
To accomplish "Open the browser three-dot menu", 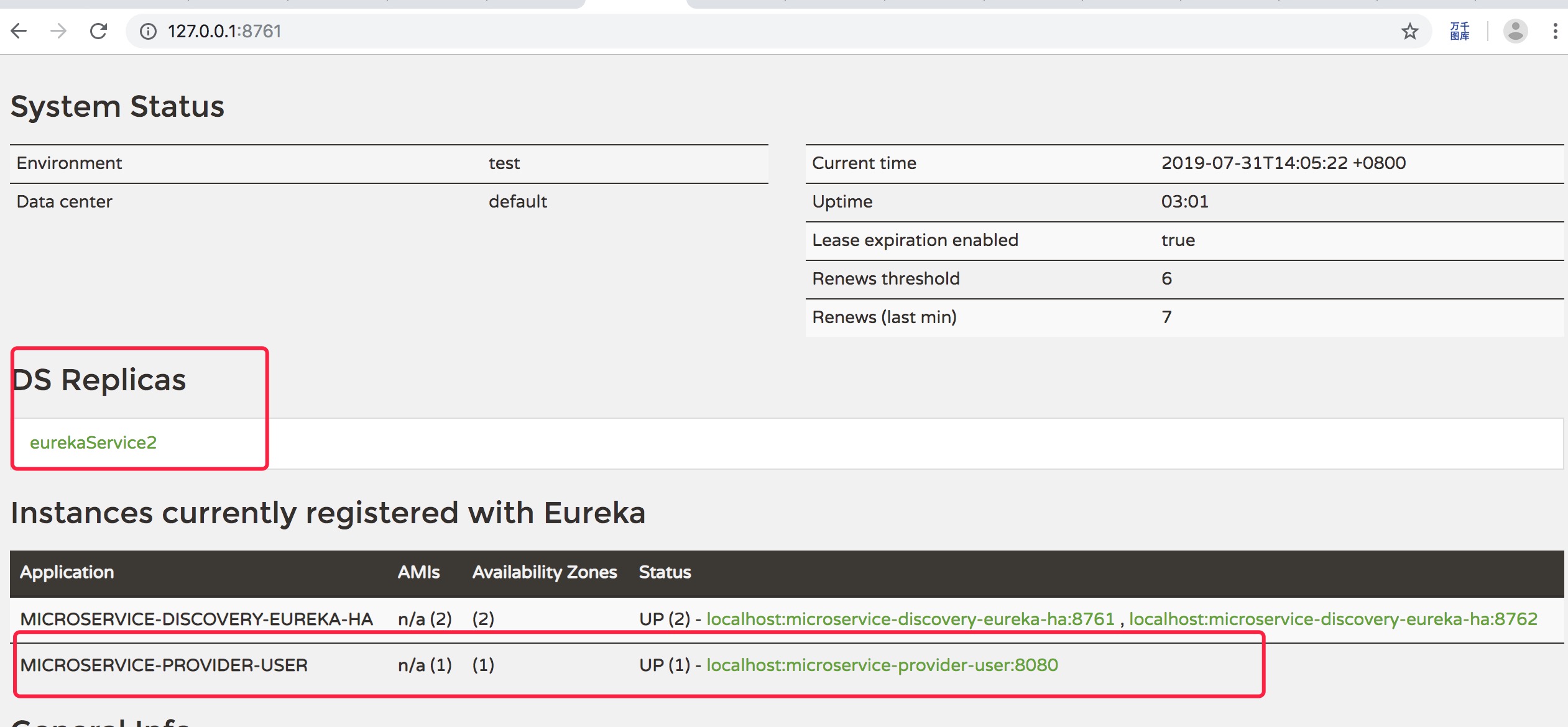I will [1555, 31].
